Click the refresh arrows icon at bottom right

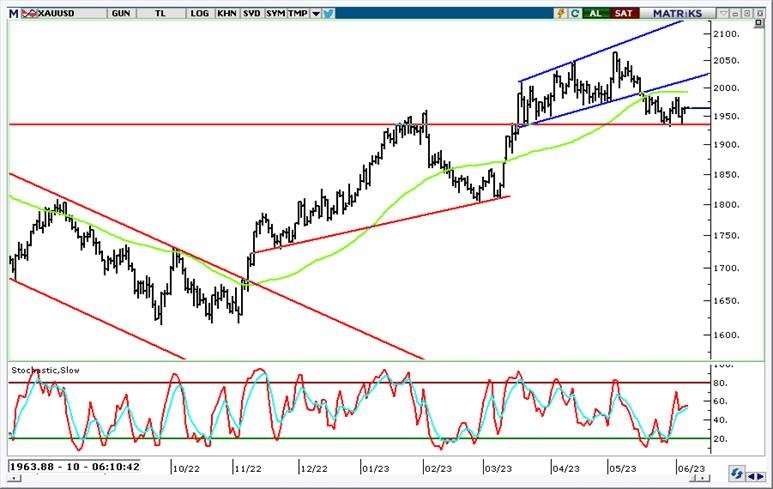tap(735, 473)
